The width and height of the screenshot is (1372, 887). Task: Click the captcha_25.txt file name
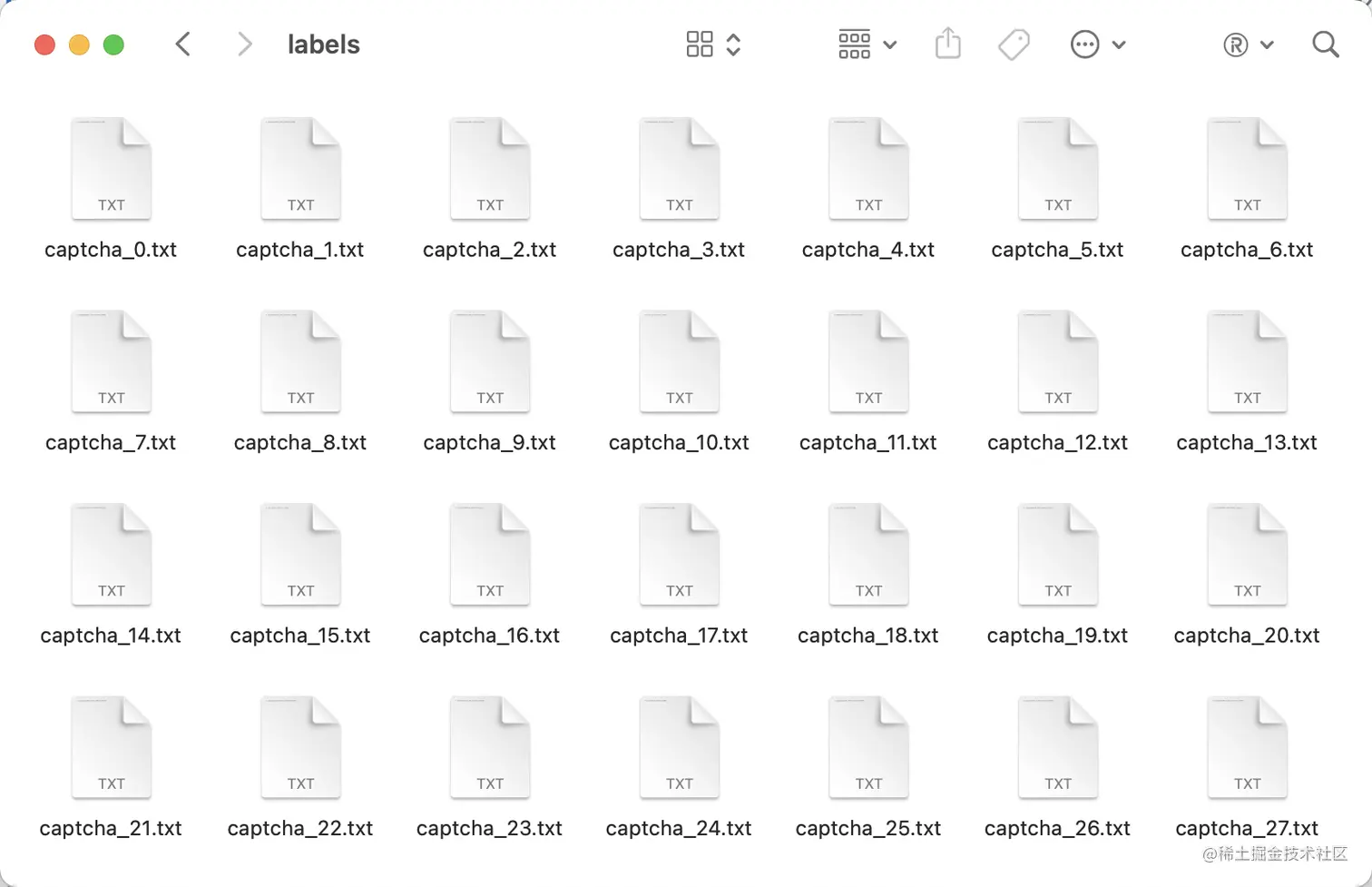coord(867,828)
